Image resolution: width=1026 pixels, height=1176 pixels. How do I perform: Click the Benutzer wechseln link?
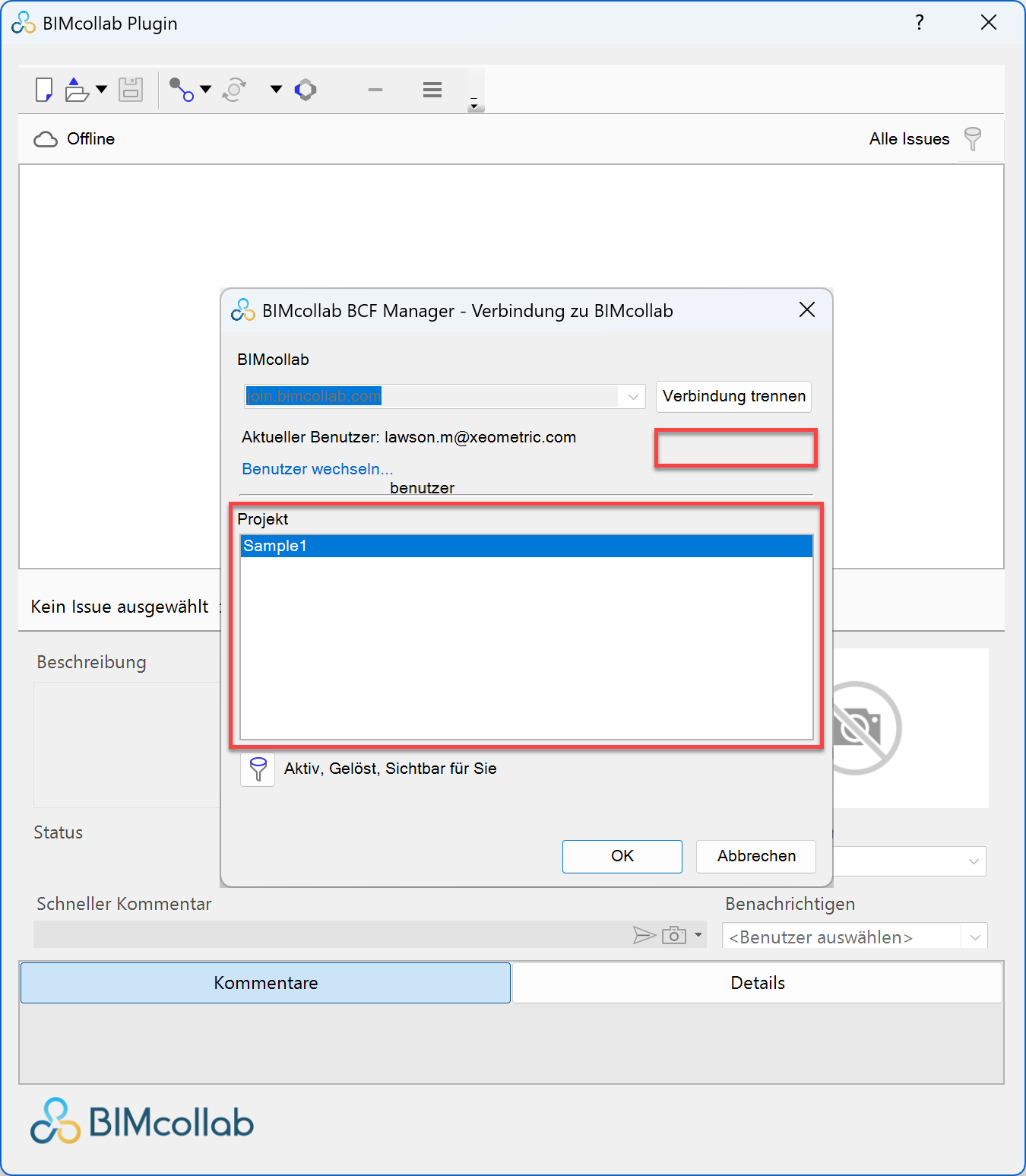tap(317, 469)
